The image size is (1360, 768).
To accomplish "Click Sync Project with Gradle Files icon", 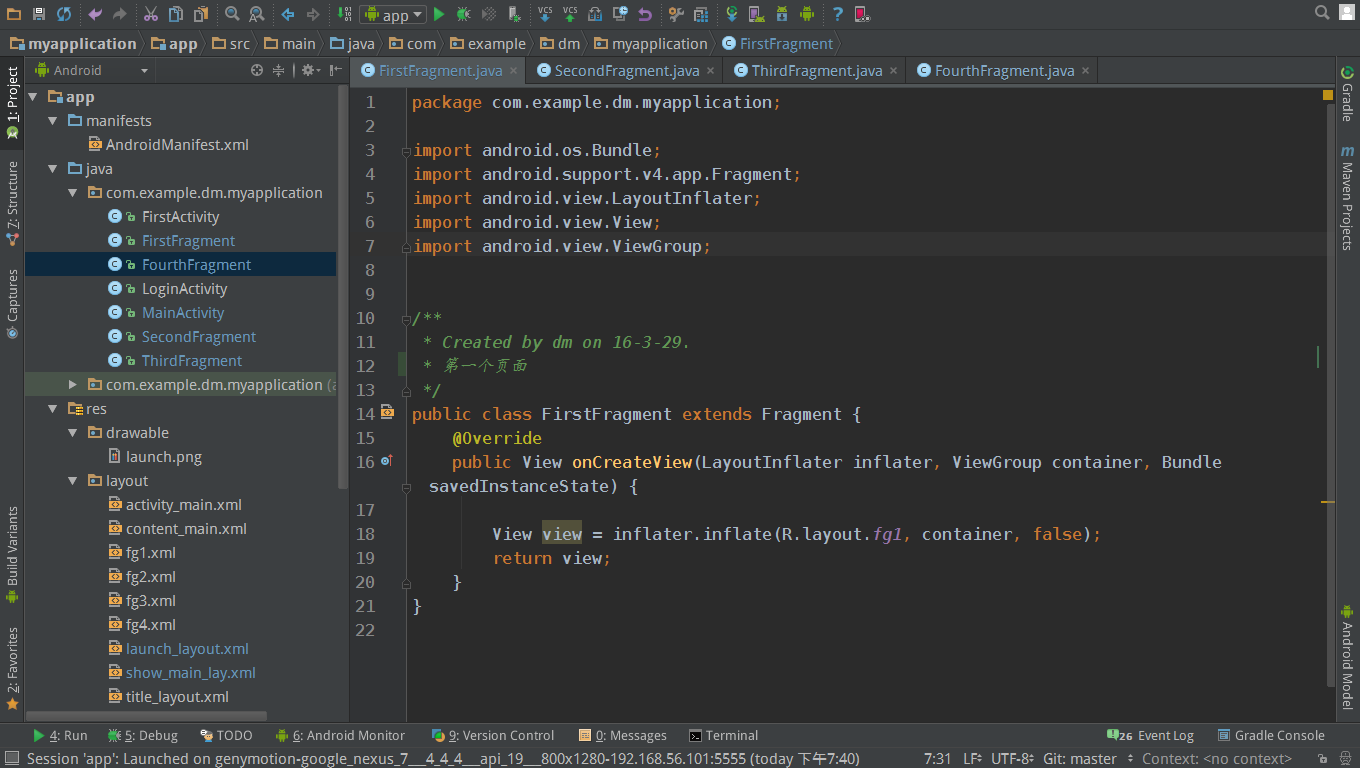I will tap(732, 14).
